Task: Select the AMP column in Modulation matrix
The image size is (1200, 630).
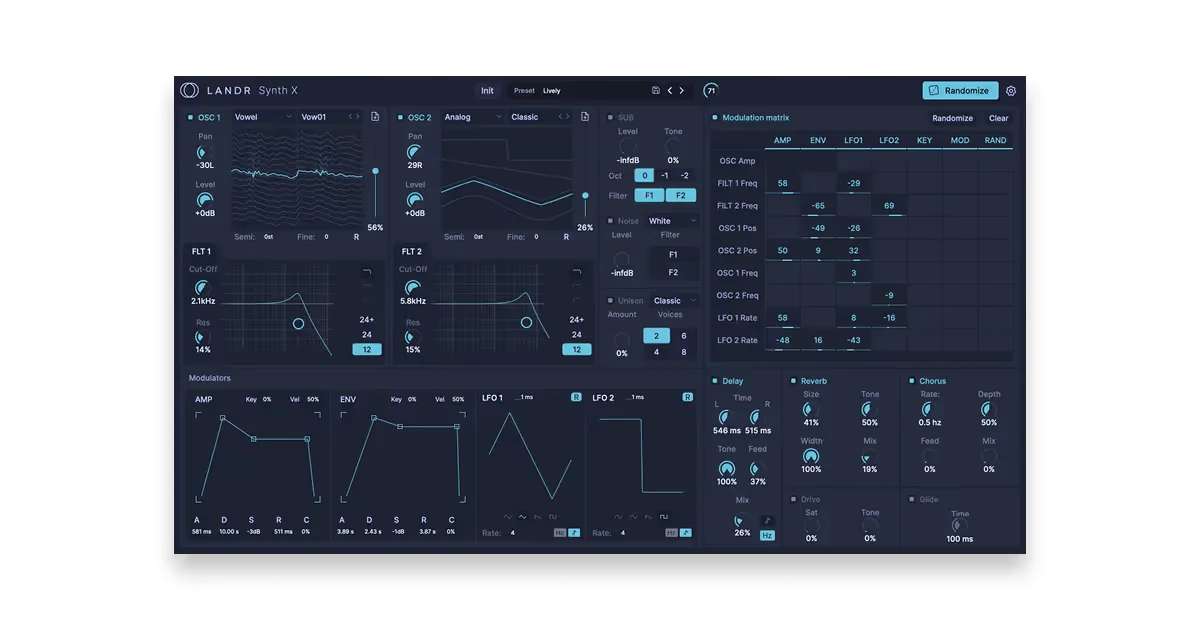Action: pyautogui.click(x=782, y=140)
